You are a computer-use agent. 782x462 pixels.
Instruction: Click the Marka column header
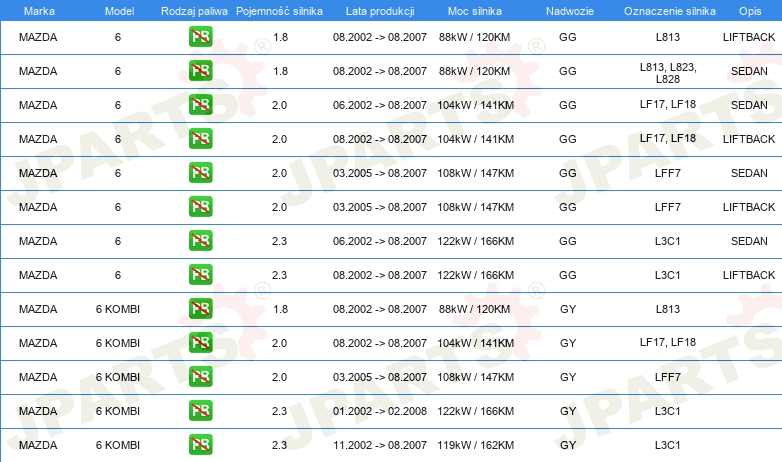point(39,11)
